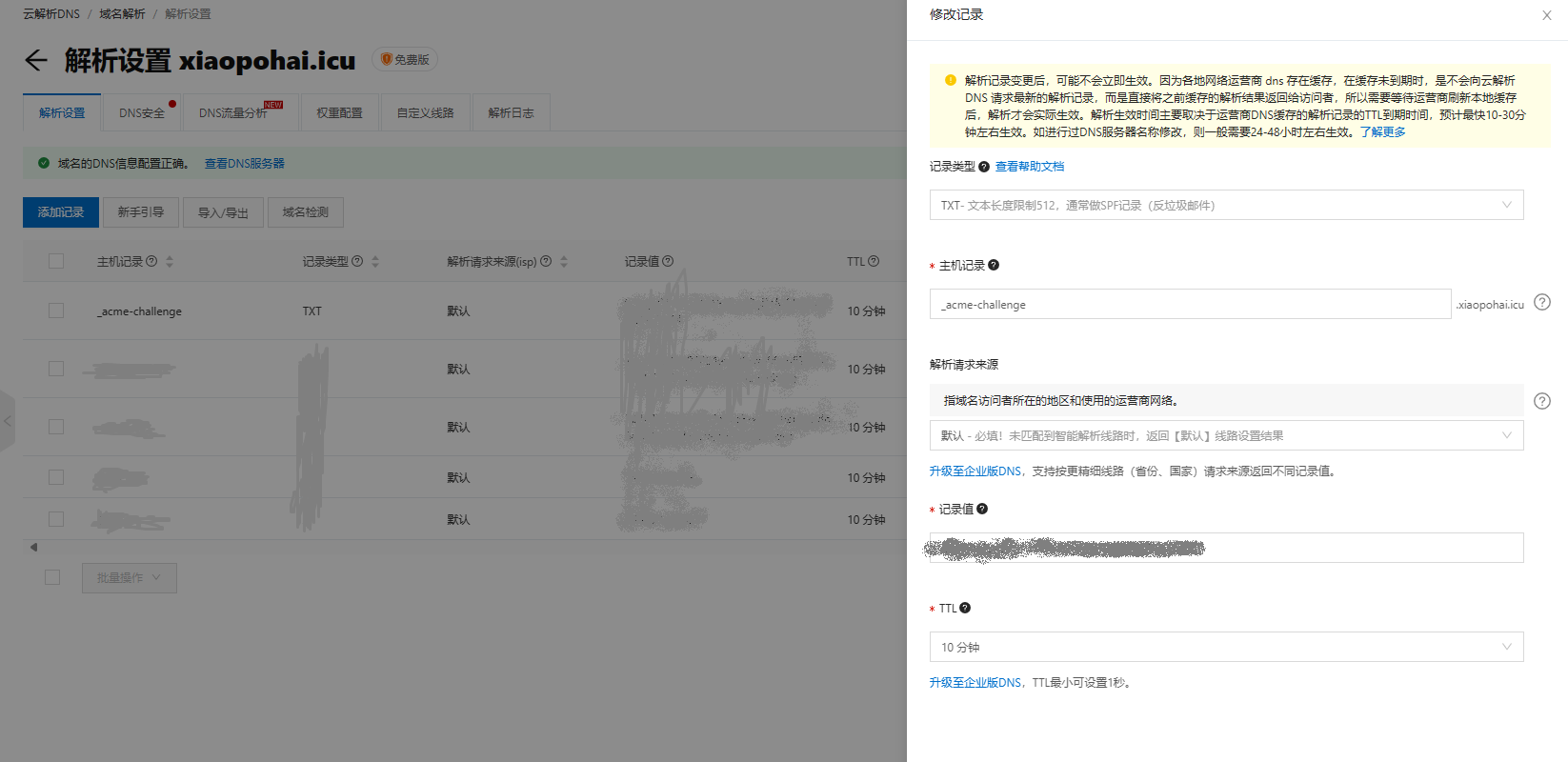Sort table by 主机记录 column arrows
This screenshot has height=762, width=1568.
tap(170, 261)
